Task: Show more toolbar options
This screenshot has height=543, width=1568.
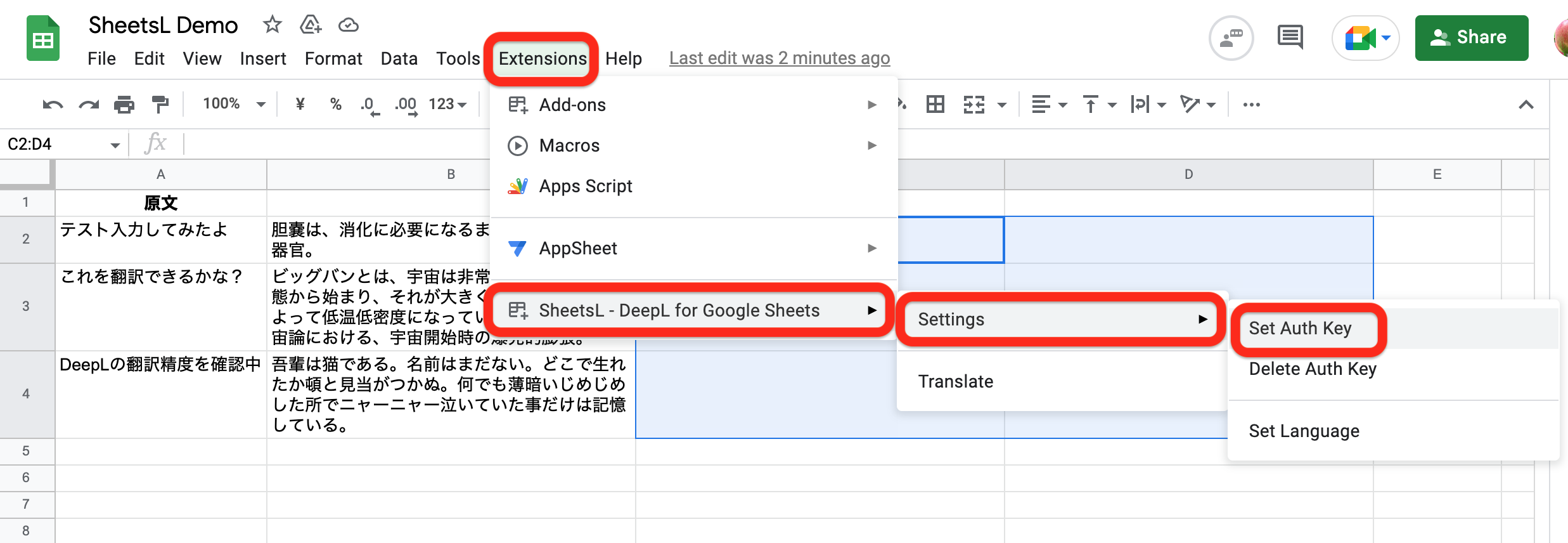Action: point(1252,104)
